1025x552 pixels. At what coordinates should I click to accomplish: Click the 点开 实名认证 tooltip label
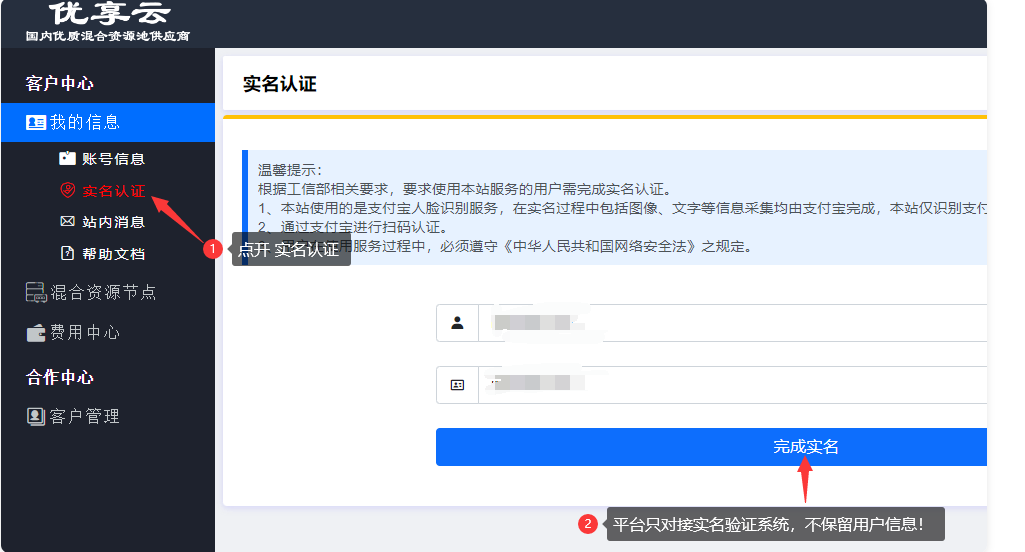(x=291, y=250)
